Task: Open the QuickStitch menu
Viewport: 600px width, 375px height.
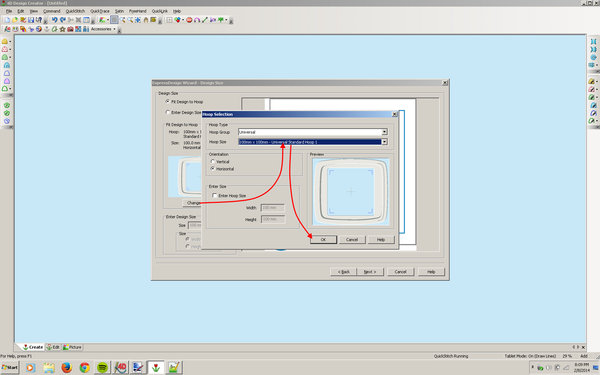Action: (75, 11)
